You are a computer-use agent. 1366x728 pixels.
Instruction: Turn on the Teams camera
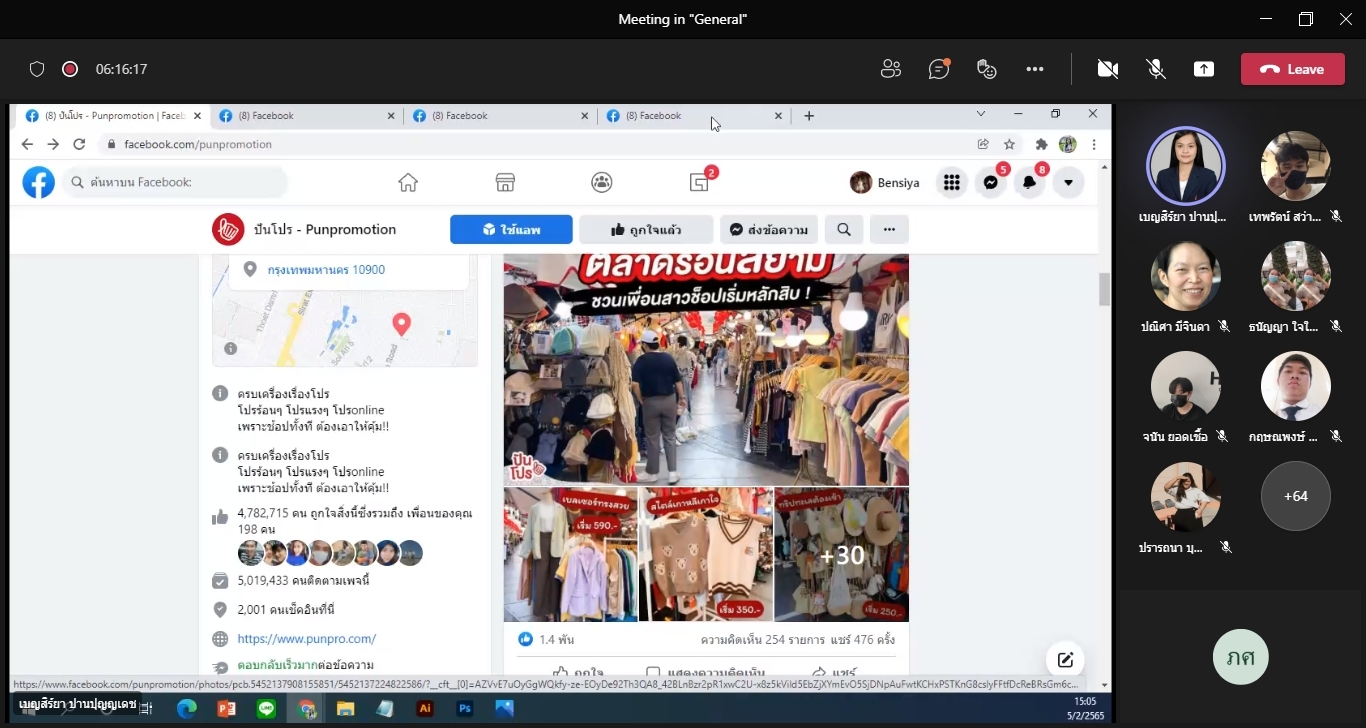coord(1107,69)
